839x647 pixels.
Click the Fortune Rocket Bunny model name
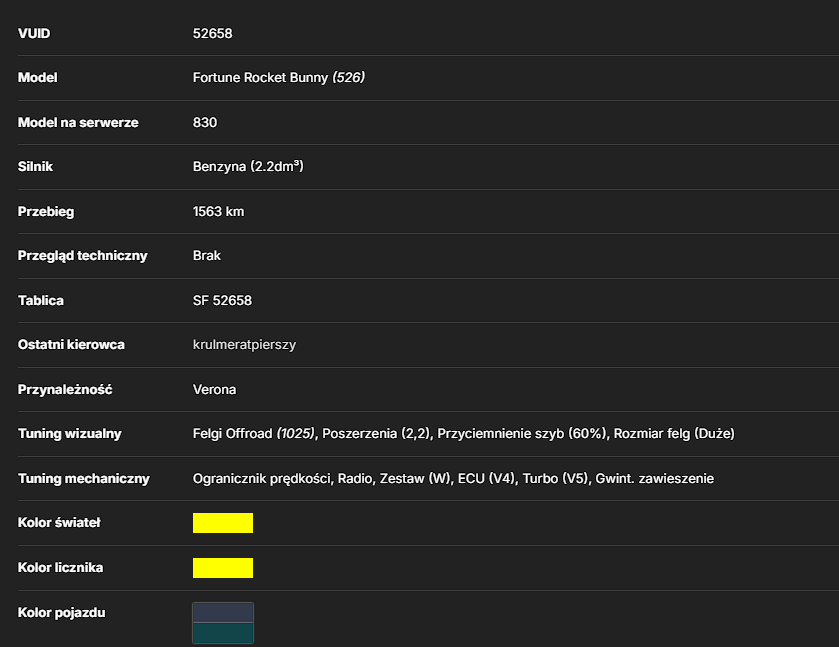[x=260, y=78]
